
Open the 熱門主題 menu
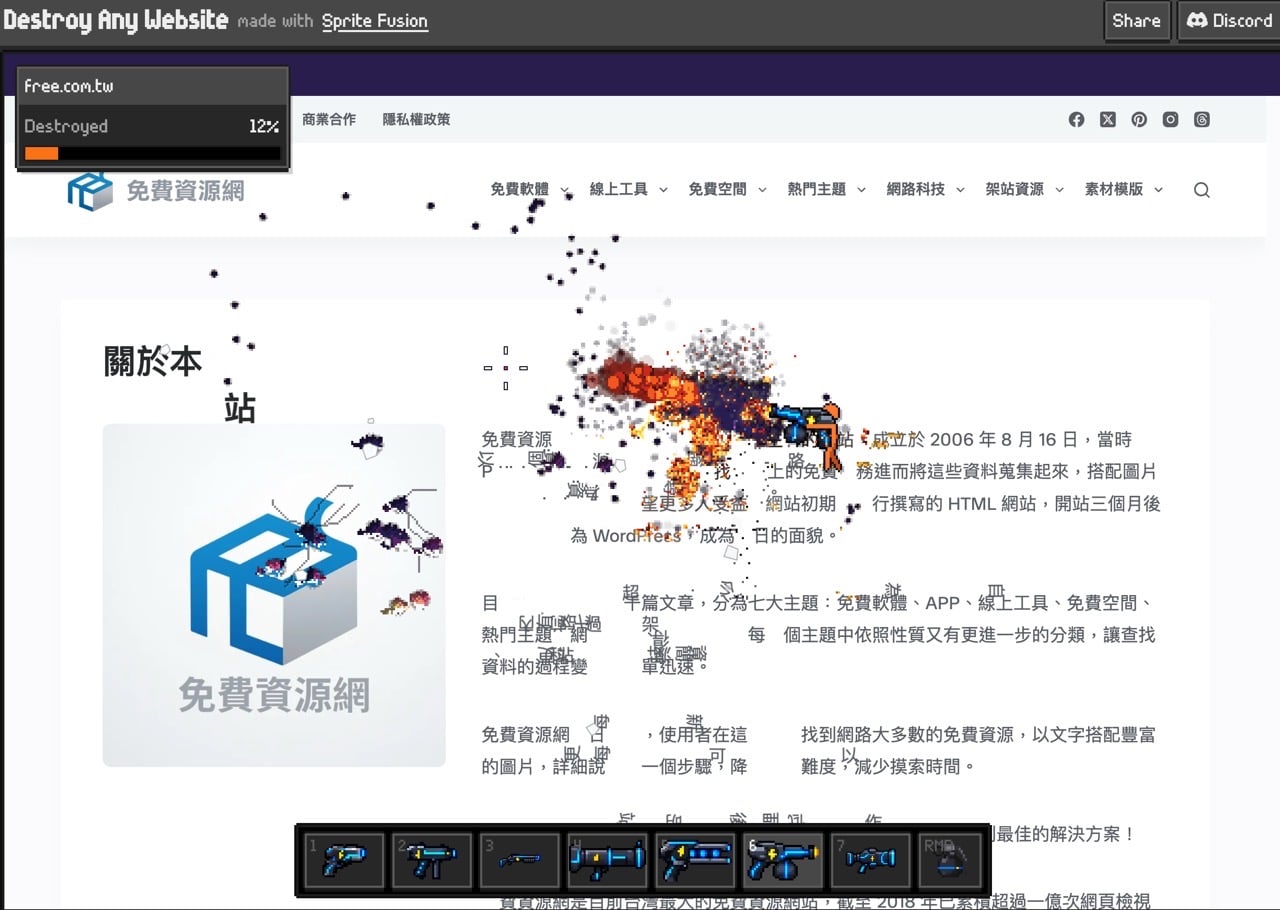[x=817, y=189]
